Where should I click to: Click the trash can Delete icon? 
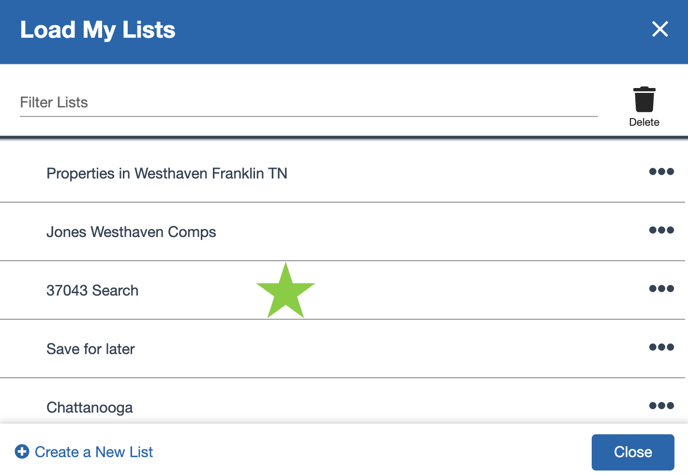644,99
